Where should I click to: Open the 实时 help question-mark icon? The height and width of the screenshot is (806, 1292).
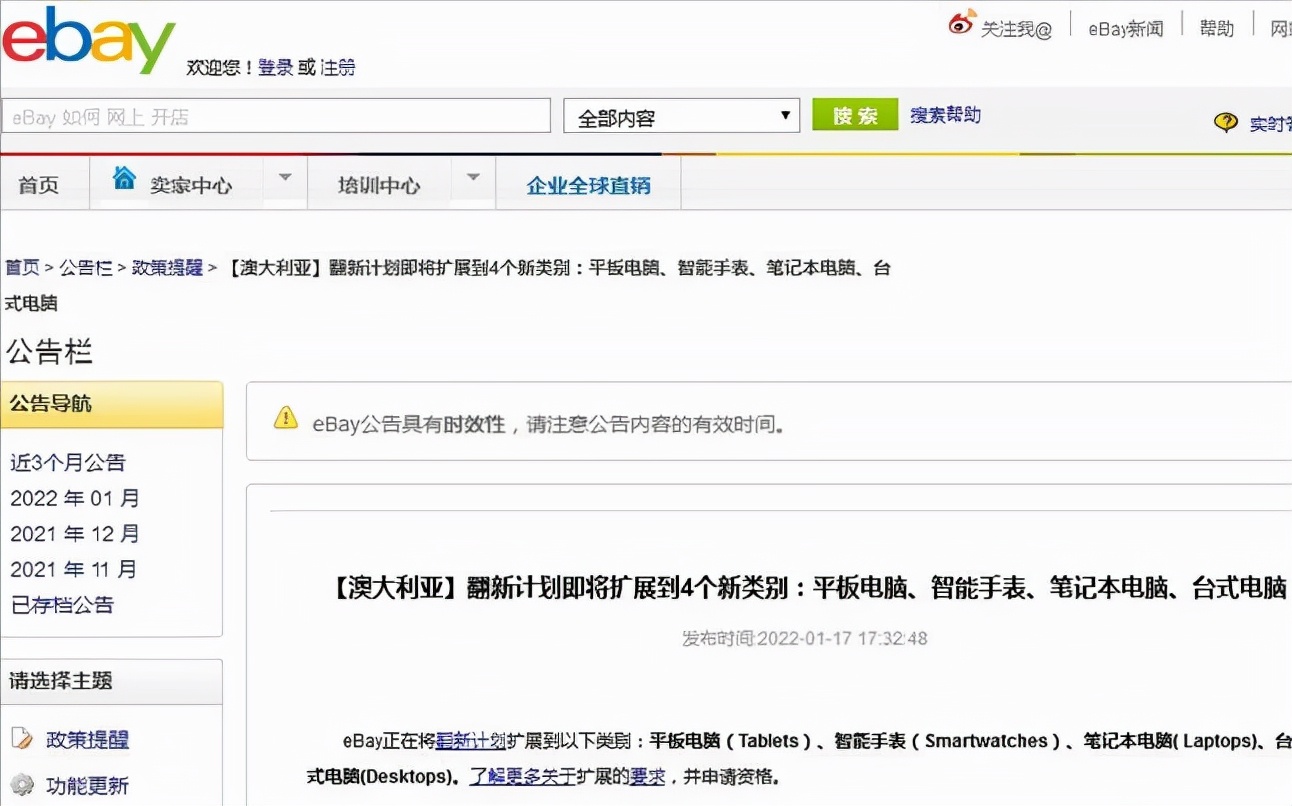click(1227, 119)
